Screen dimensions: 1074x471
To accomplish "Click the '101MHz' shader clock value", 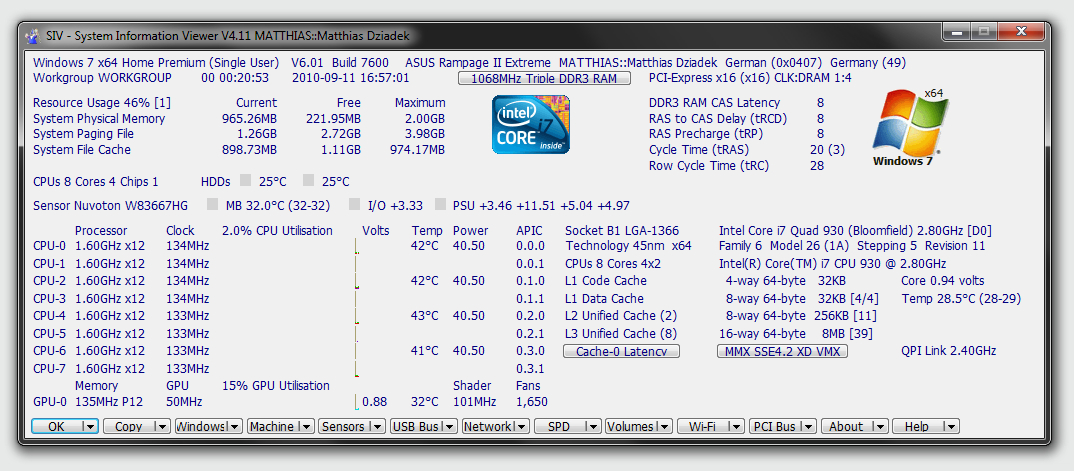I will pyautogui.click(x=475, y=402).
